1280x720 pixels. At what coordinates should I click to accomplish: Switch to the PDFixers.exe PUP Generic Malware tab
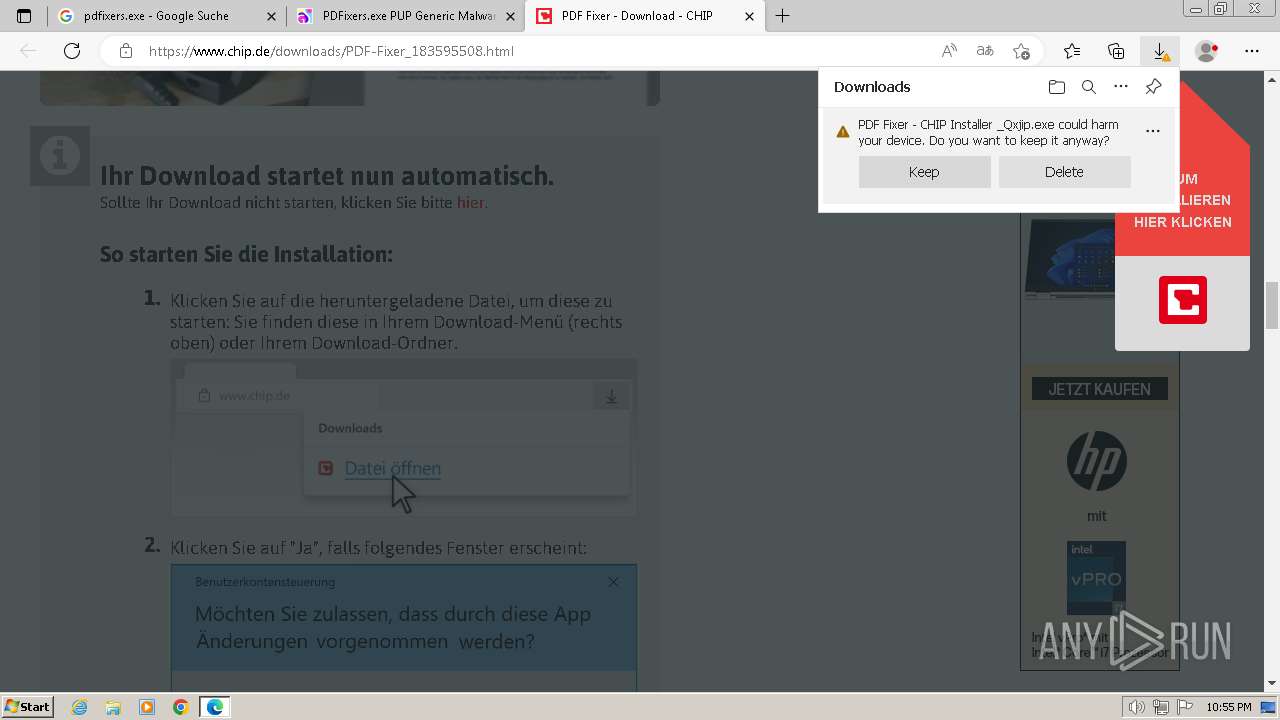pyautogui.click(x=405, y=16)
